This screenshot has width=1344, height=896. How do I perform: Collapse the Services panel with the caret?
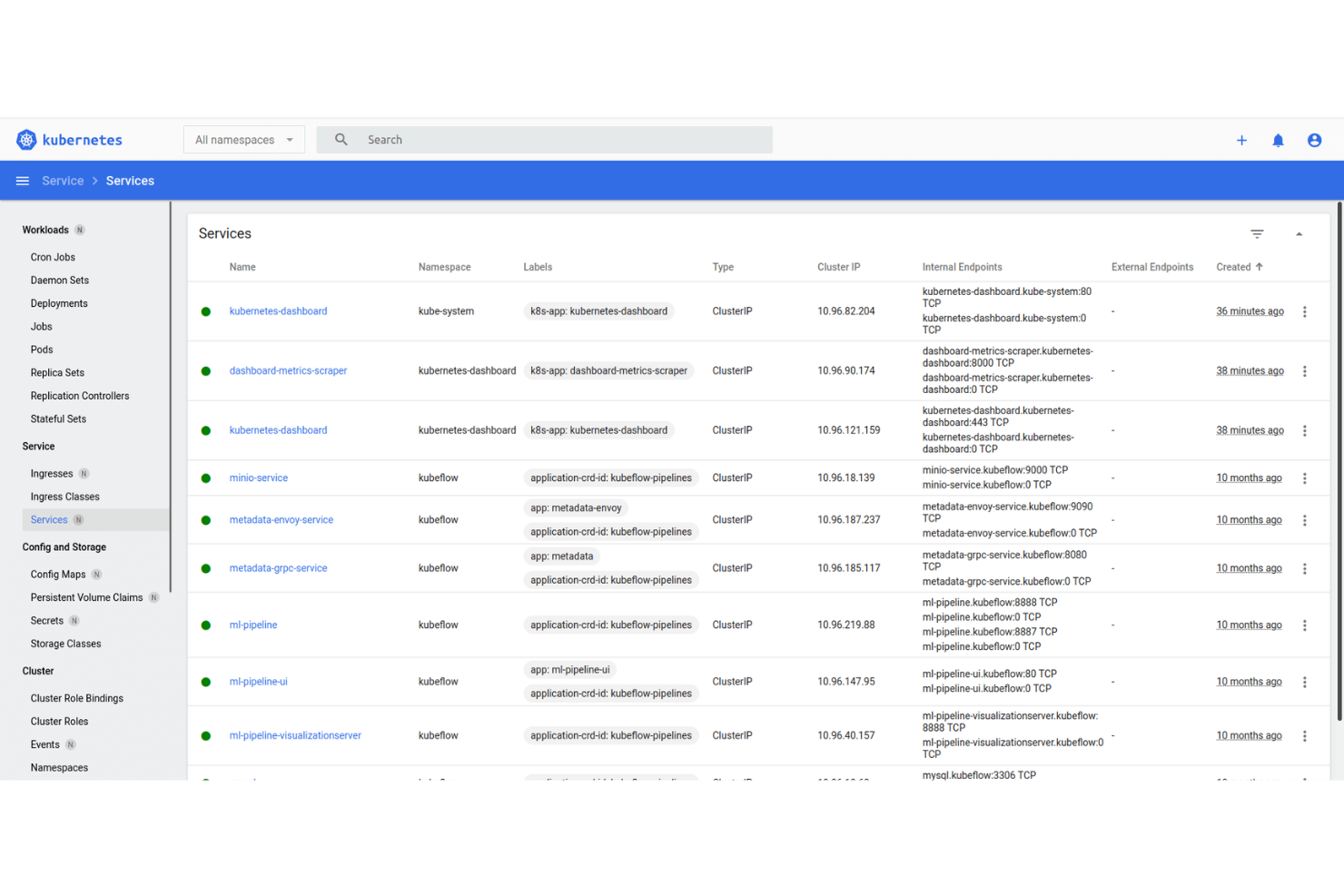coord(1300,233)
